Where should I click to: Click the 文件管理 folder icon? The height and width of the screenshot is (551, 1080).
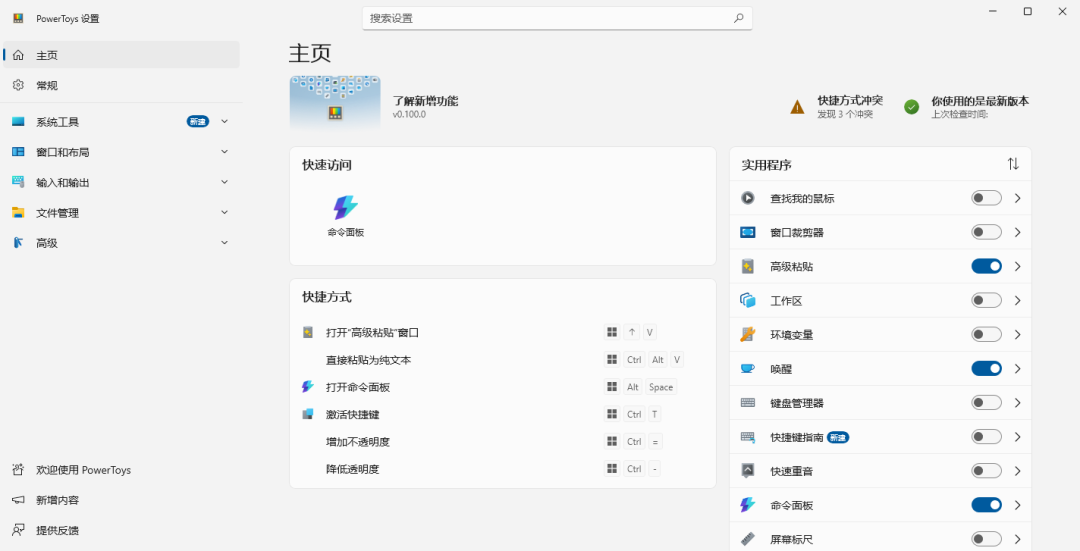click(19, 212)
